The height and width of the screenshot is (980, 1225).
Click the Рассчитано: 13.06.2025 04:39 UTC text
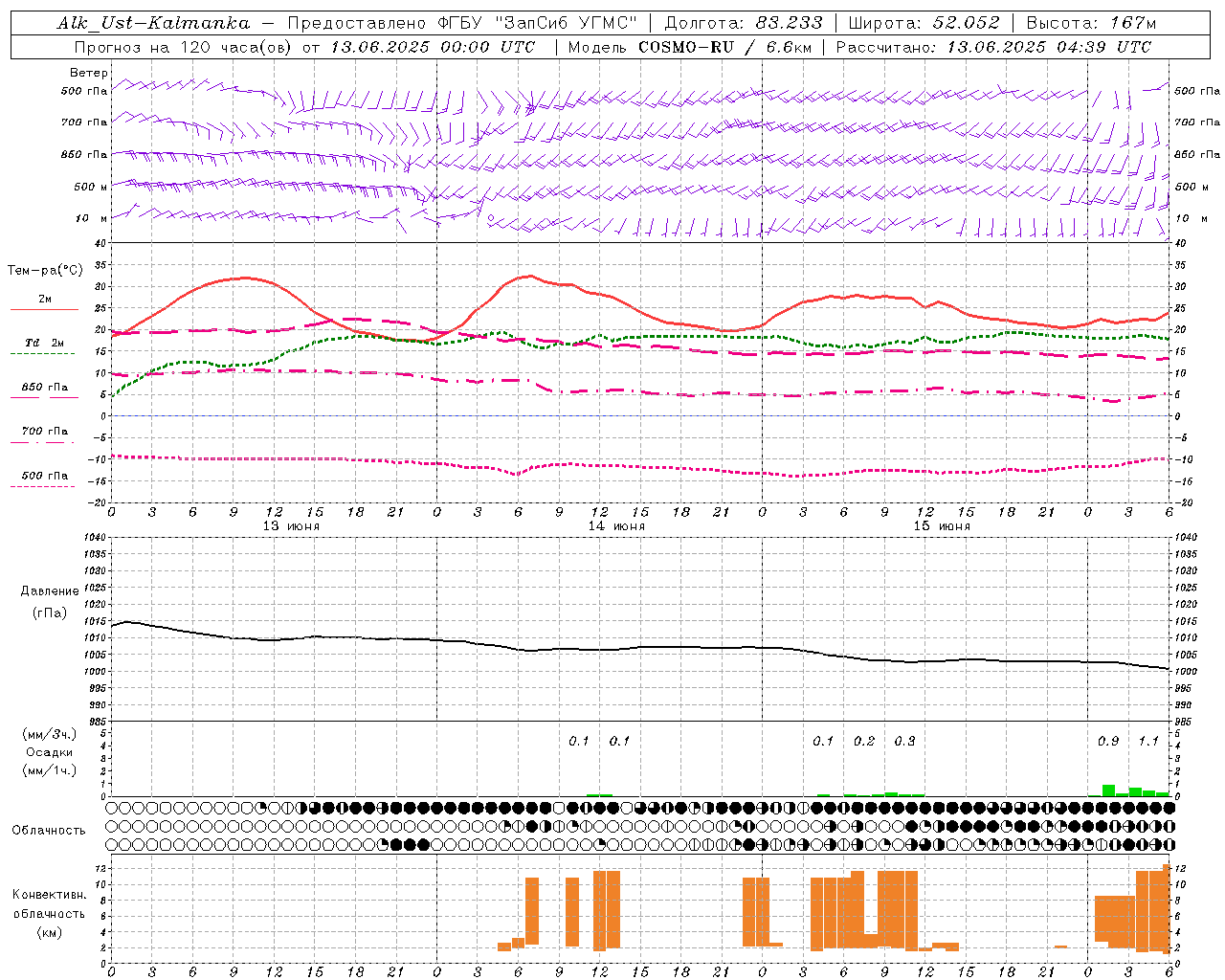click(993, 47)
